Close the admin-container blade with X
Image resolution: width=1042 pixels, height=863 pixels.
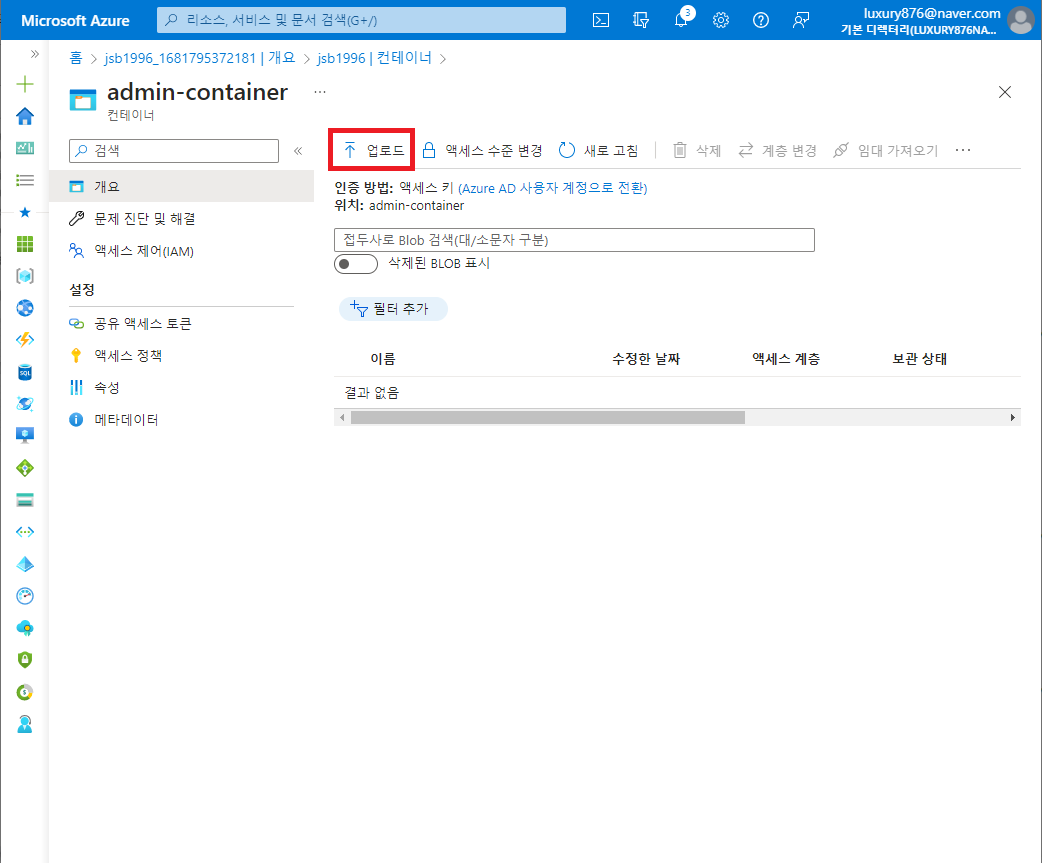[x=1005, y=92]
